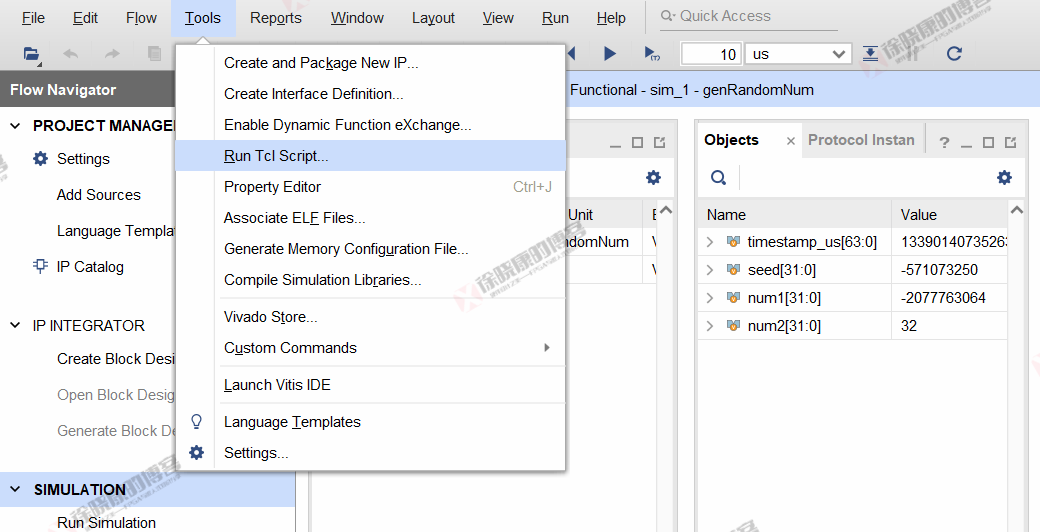1040x532 pixels.
Task: Choose Compile Simulation Libraries from Tools menu
Action: tap(322, 280)
